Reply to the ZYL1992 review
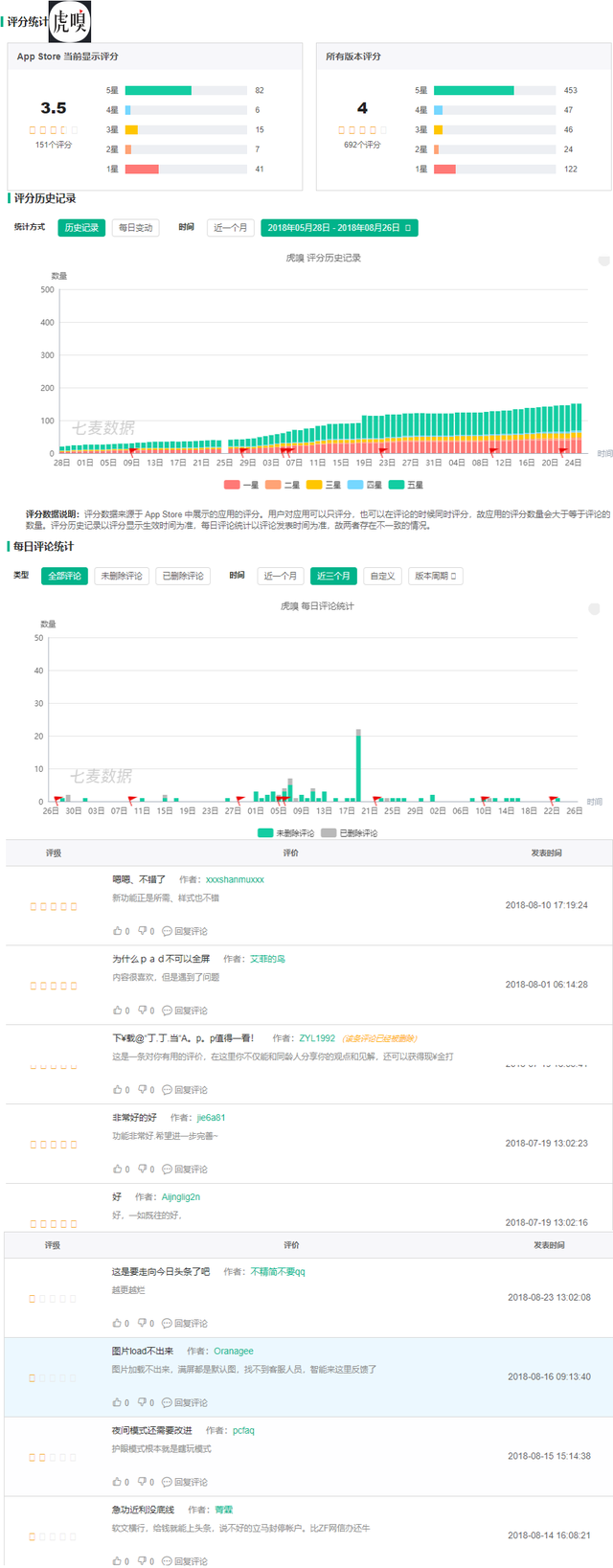Screen dimensions: 613x1568 coord(185,1090)
